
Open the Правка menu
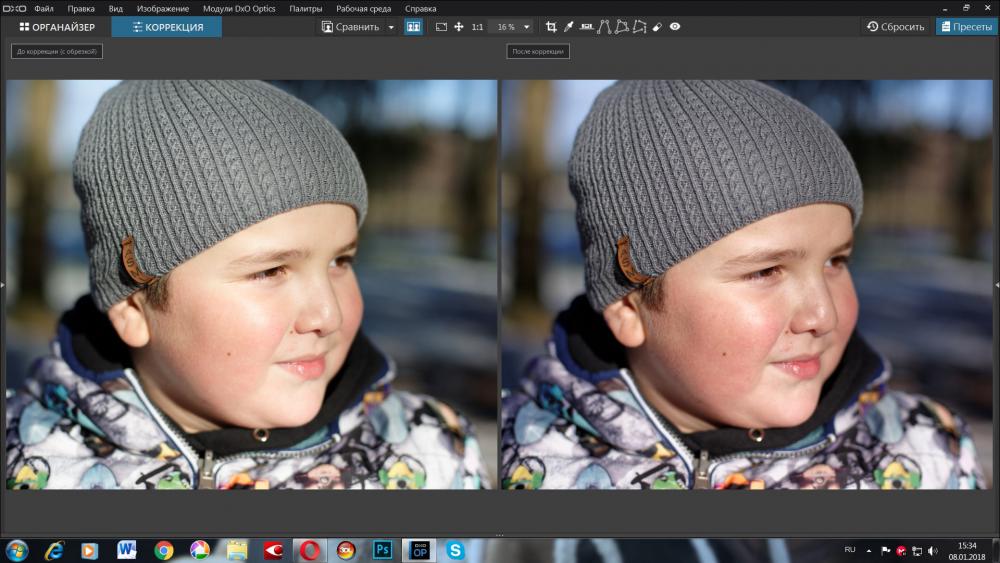81,9
